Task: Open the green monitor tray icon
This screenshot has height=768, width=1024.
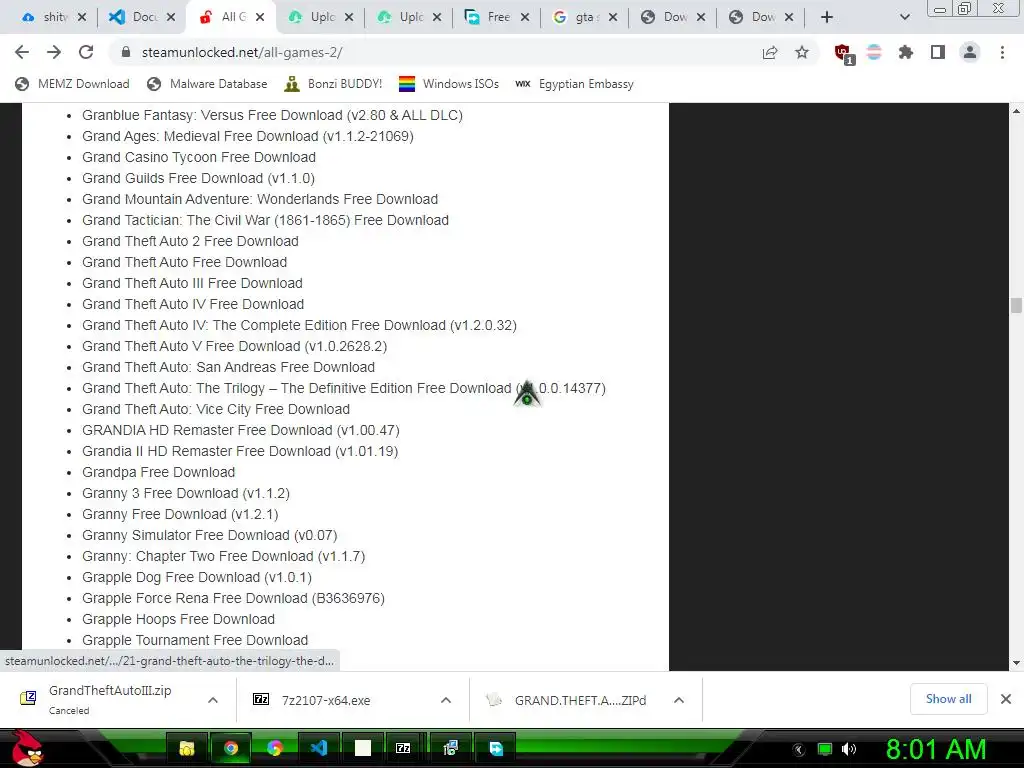Action: (x=825, y=749)
